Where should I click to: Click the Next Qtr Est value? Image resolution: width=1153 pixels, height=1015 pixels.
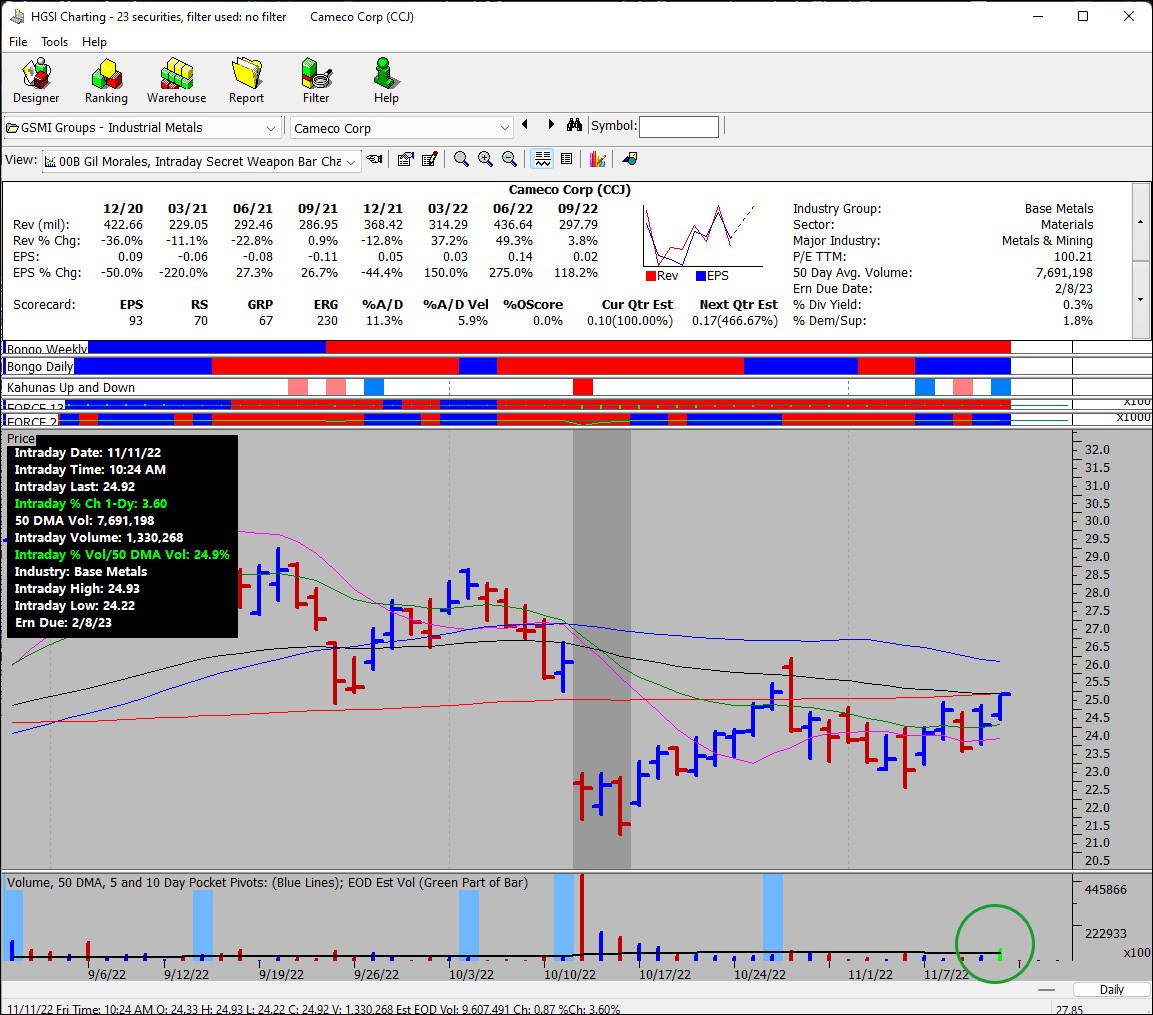coord(735,321)
